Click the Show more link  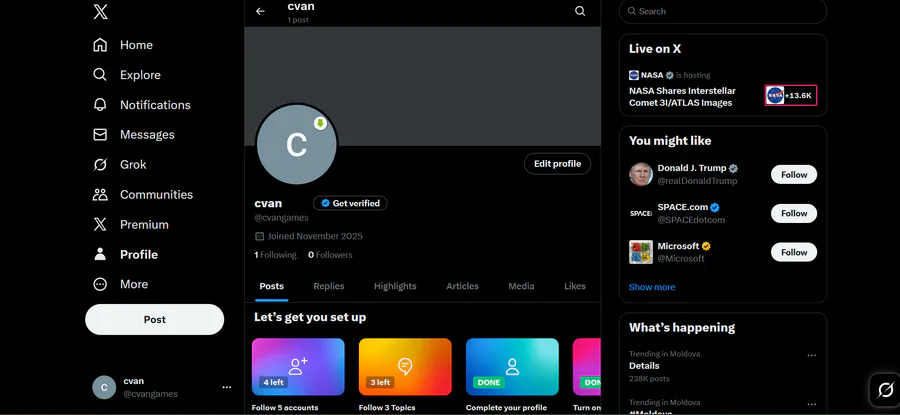pos(652,287)
